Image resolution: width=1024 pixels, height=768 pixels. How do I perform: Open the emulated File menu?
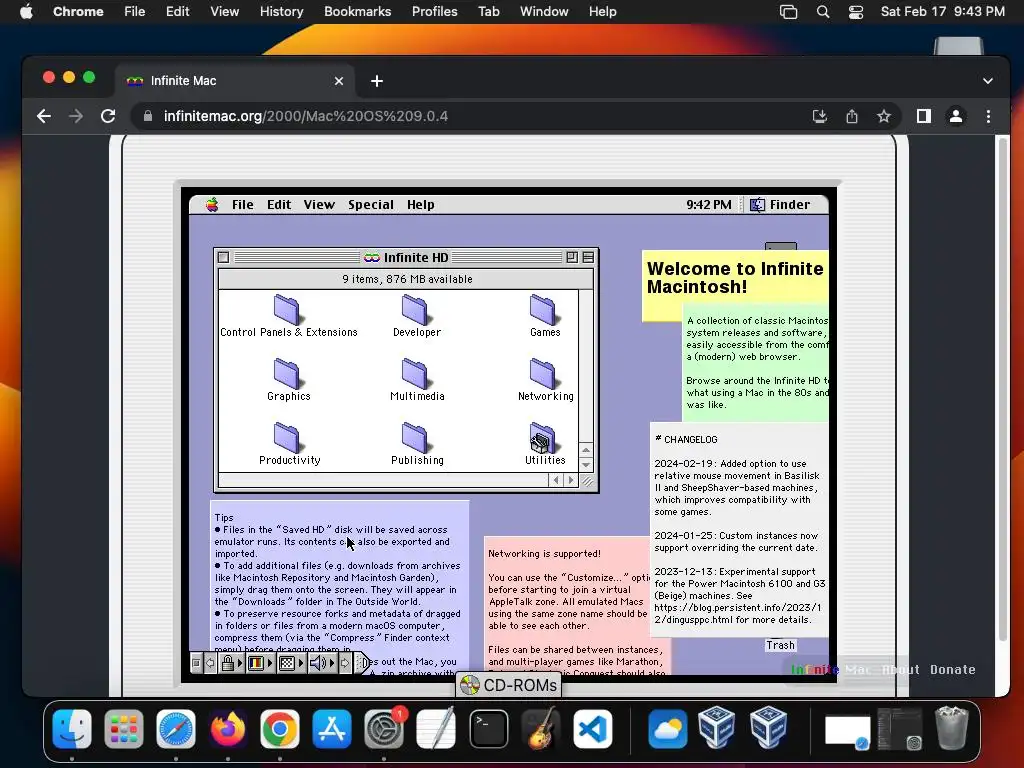pos(242,204)
